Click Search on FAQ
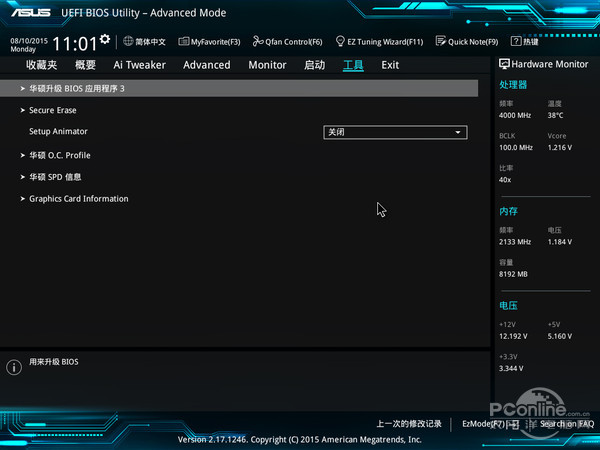Viewport: 600px width, 450px height. point(567,424)
